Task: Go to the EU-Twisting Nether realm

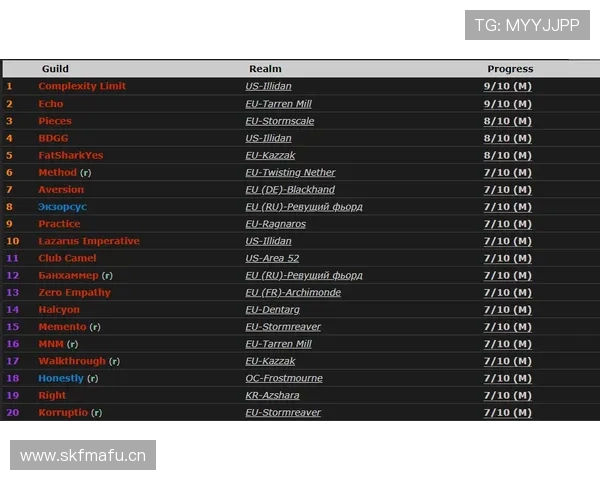Action: [290, 173]
